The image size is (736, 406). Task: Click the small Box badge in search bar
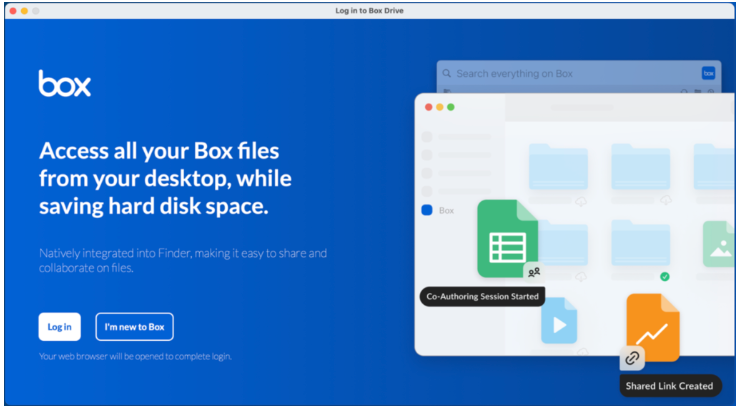pos(708,73)
